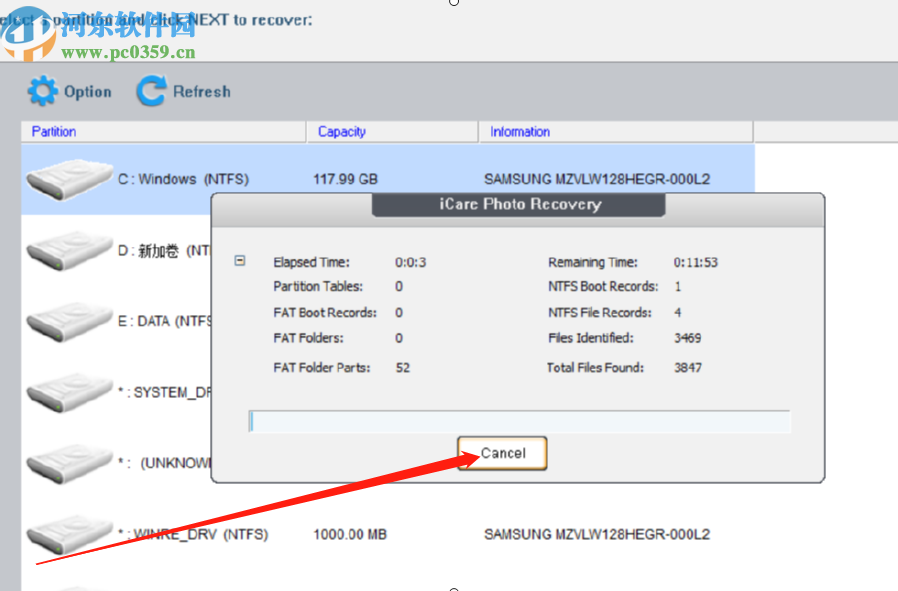Select the SYSTEM_DRV partition drive icon
This screenshot has width=898, height=591.
tap(69, 392)
